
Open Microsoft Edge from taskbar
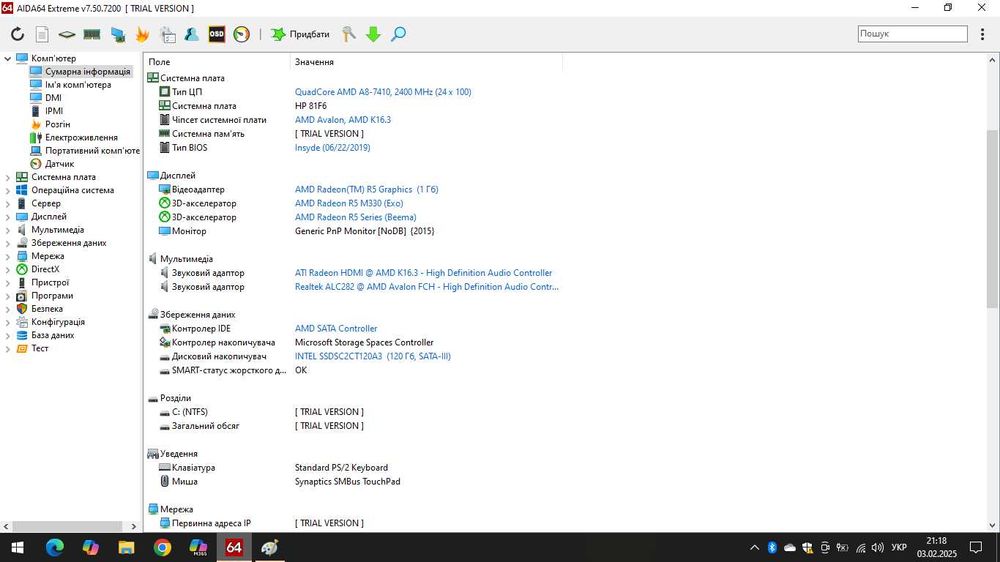point(55,547)
